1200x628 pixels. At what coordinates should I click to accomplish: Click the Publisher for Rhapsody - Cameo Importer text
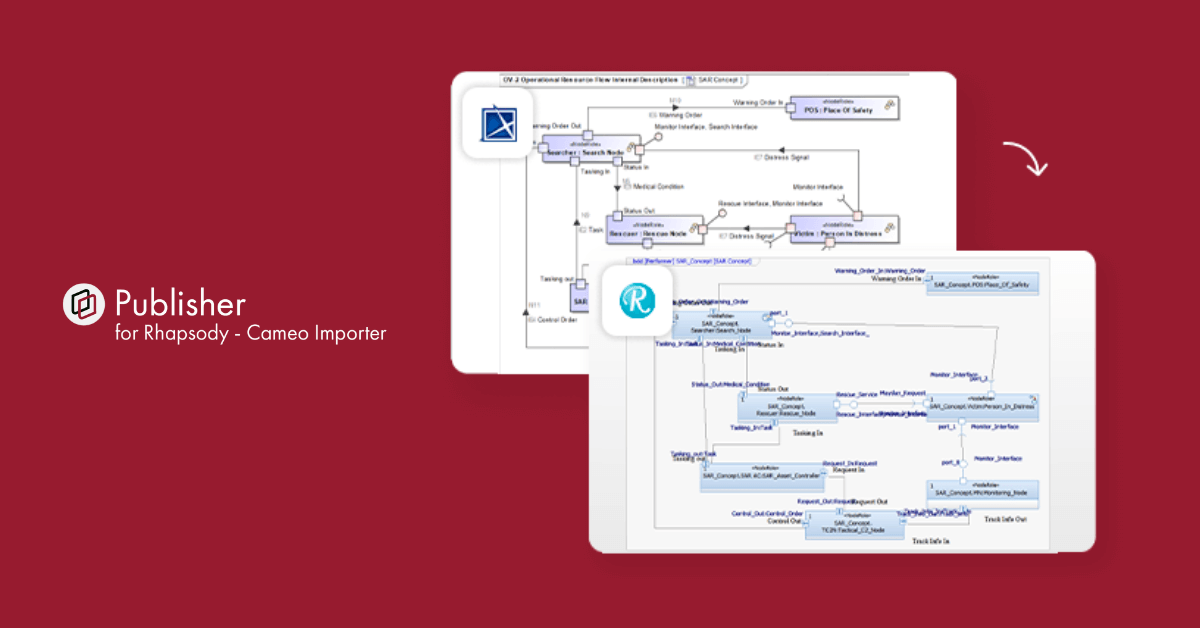250,333
